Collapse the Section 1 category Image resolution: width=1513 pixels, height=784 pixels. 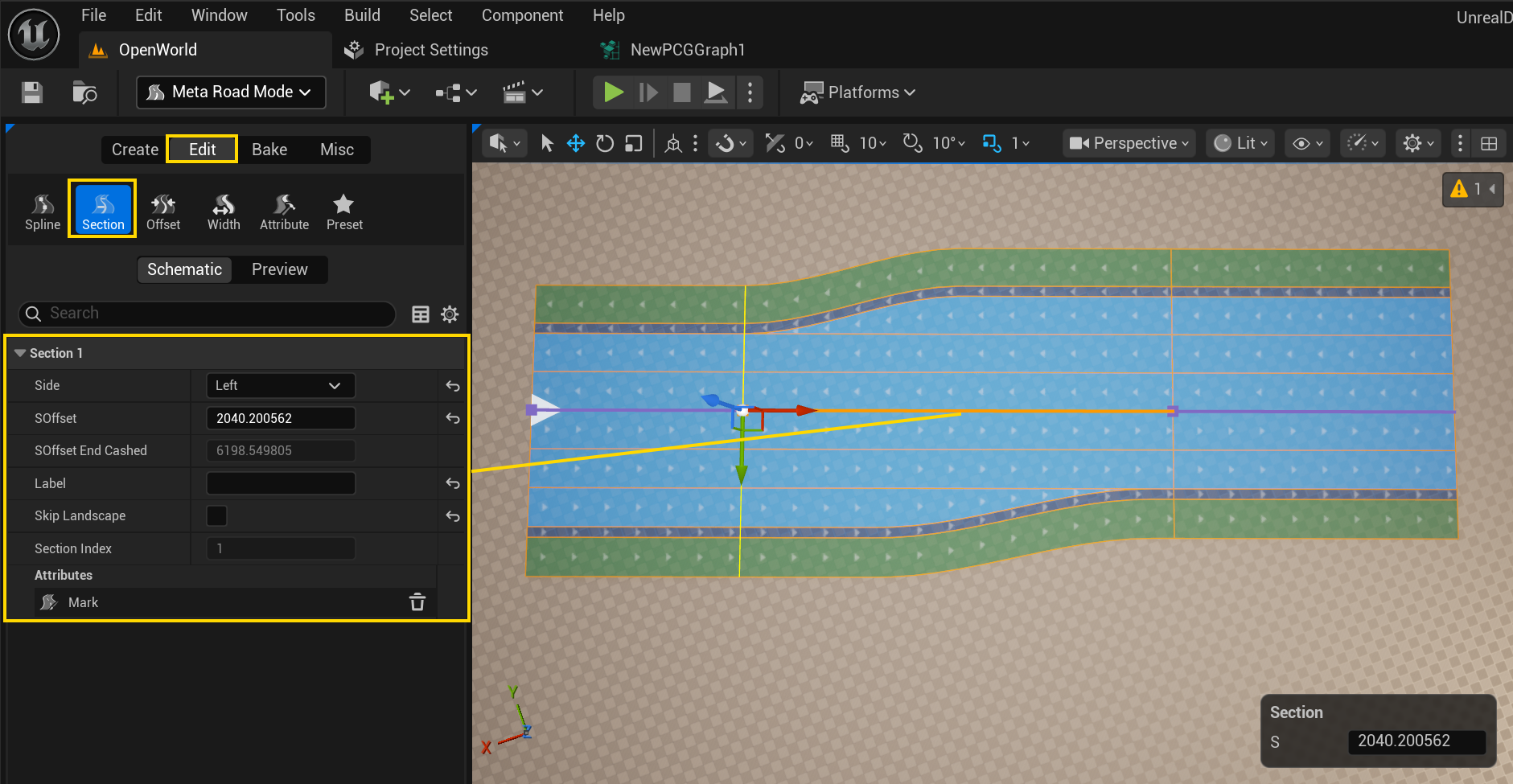pos(20,353)
